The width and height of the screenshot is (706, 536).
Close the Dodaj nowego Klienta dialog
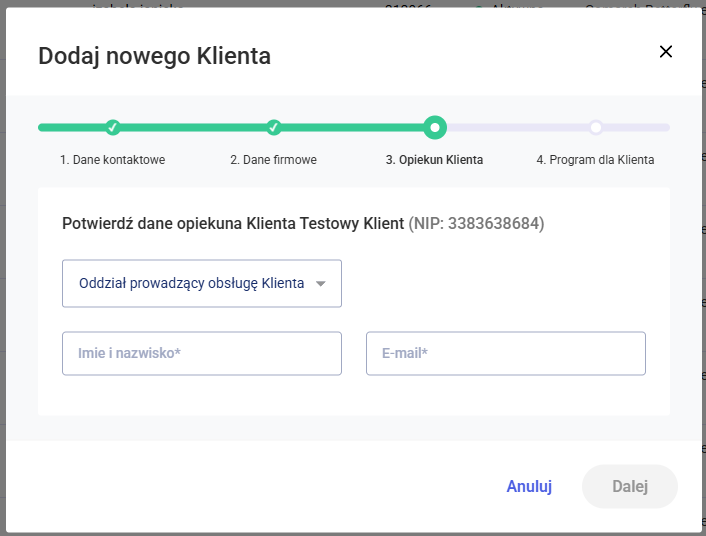point(666,52)
